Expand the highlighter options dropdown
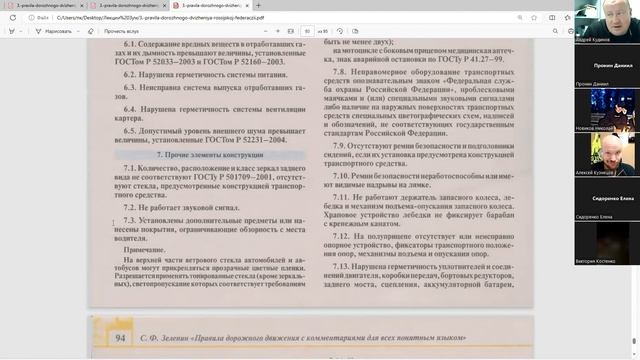This screenshot has height=360, width=640. point(21,31)
